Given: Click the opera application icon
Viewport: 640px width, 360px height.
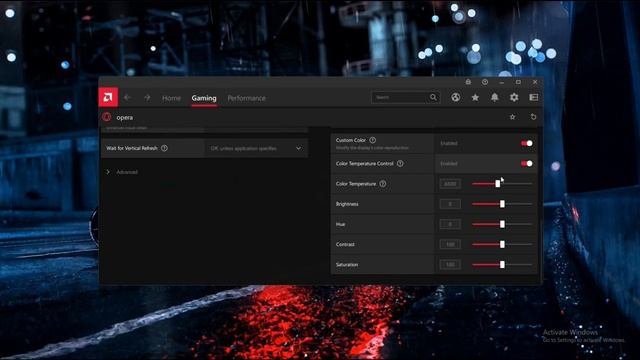Looking at the screenshot, I should pos(107,117).
